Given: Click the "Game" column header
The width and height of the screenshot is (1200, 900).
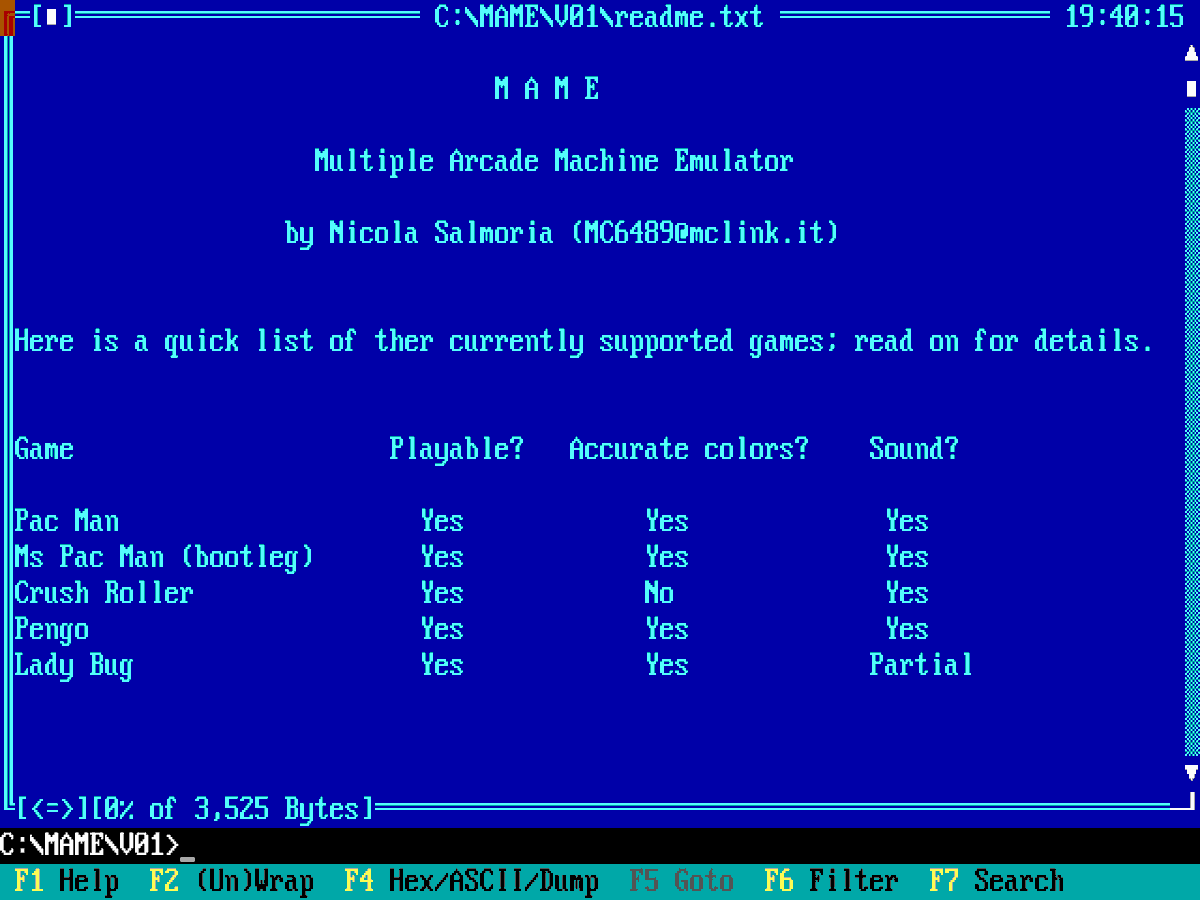Looking at the screenshot, I should [44, 449].
